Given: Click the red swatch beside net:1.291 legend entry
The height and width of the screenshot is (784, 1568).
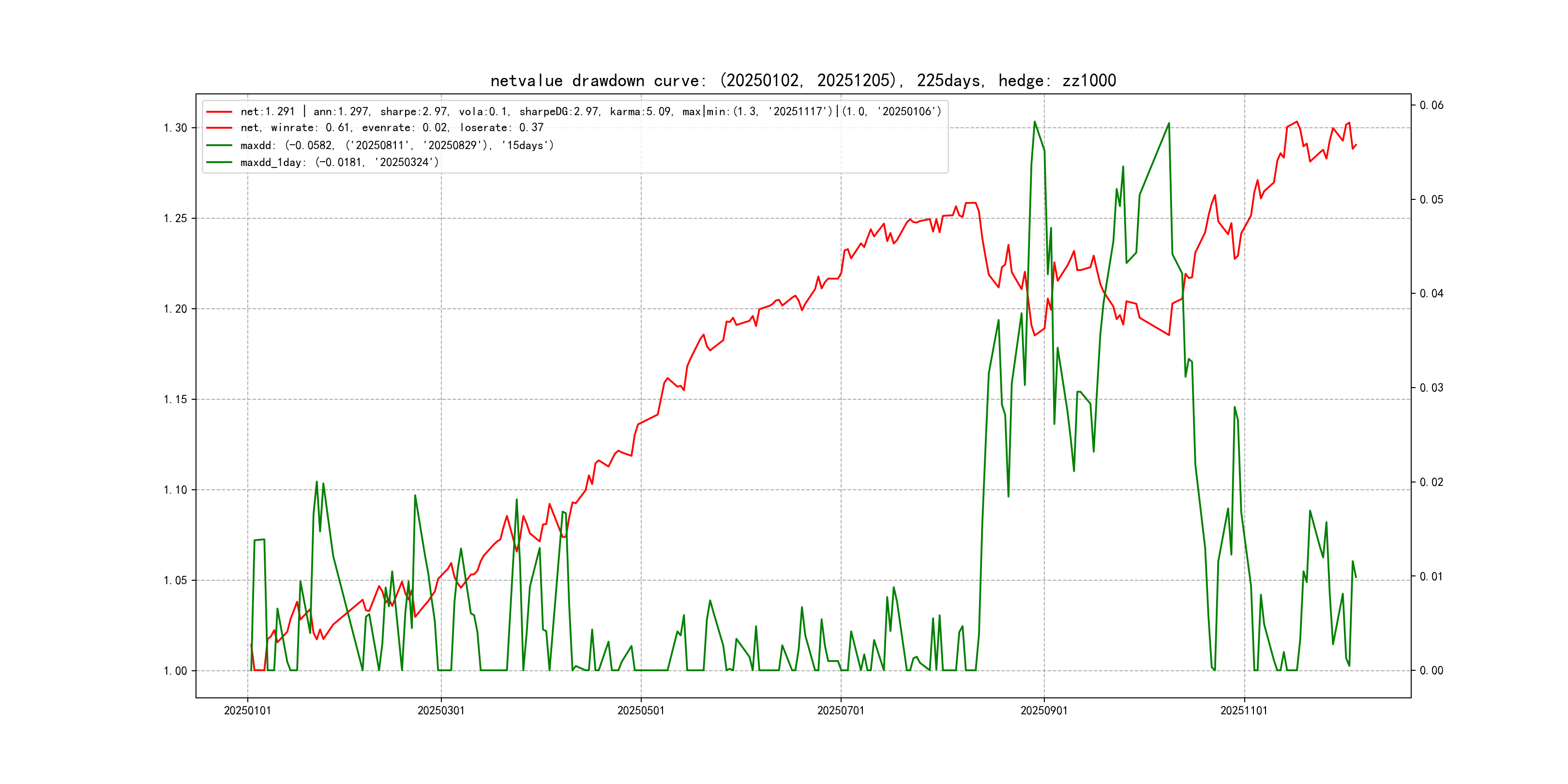Looking at the screenshot, I should (219, 112).
